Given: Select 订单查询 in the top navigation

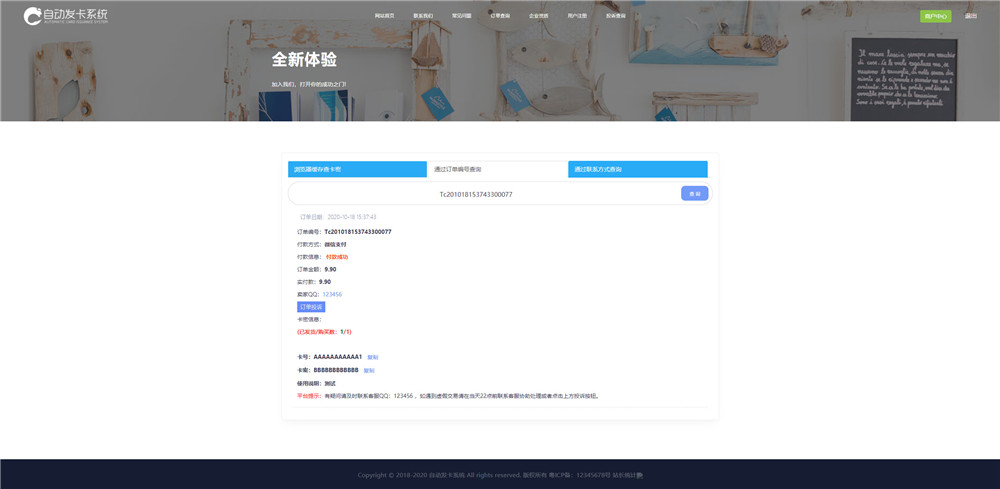Looking at the screenshot, I should pos(500,16).
